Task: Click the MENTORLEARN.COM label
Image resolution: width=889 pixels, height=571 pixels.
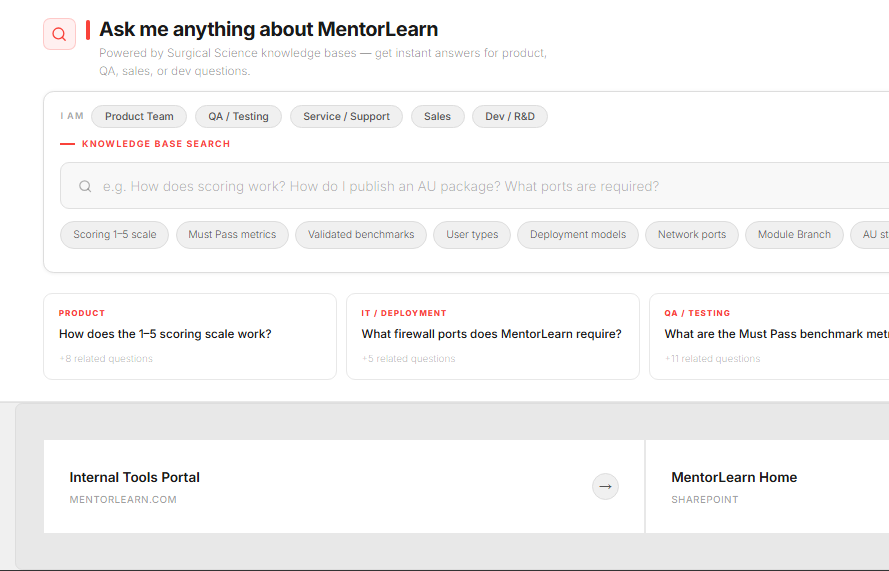Action: (x=123, y=500)
